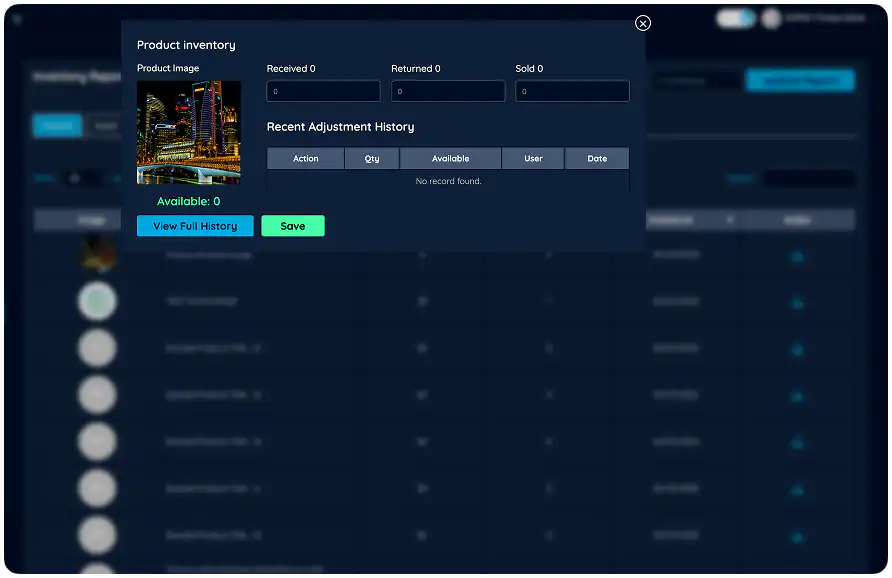Dismiss the Product inventory dialog with the X
The width and height of the screenshot is (892, 578).
point(642,22)
